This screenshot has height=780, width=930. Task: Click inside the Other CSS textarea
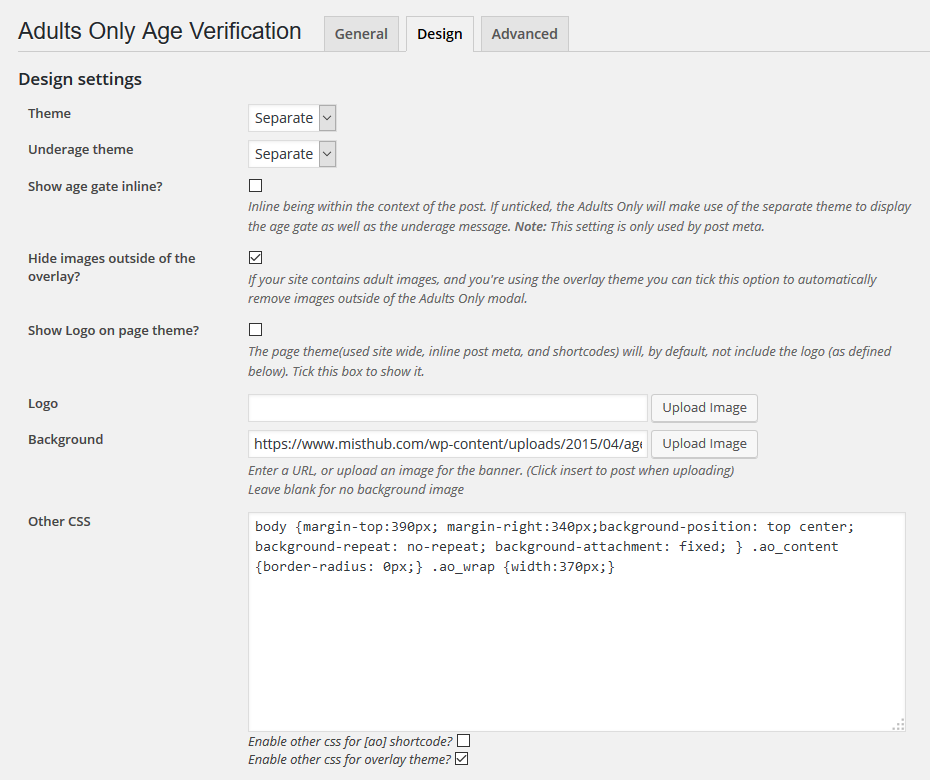point(577,622)
